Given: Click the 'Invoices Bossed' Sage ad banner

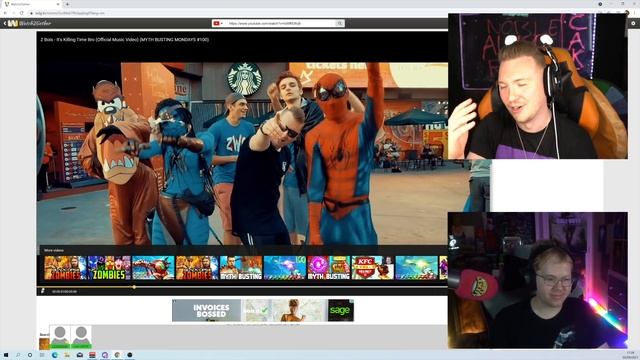Looking at the screenshot, I should pos(263,310).
